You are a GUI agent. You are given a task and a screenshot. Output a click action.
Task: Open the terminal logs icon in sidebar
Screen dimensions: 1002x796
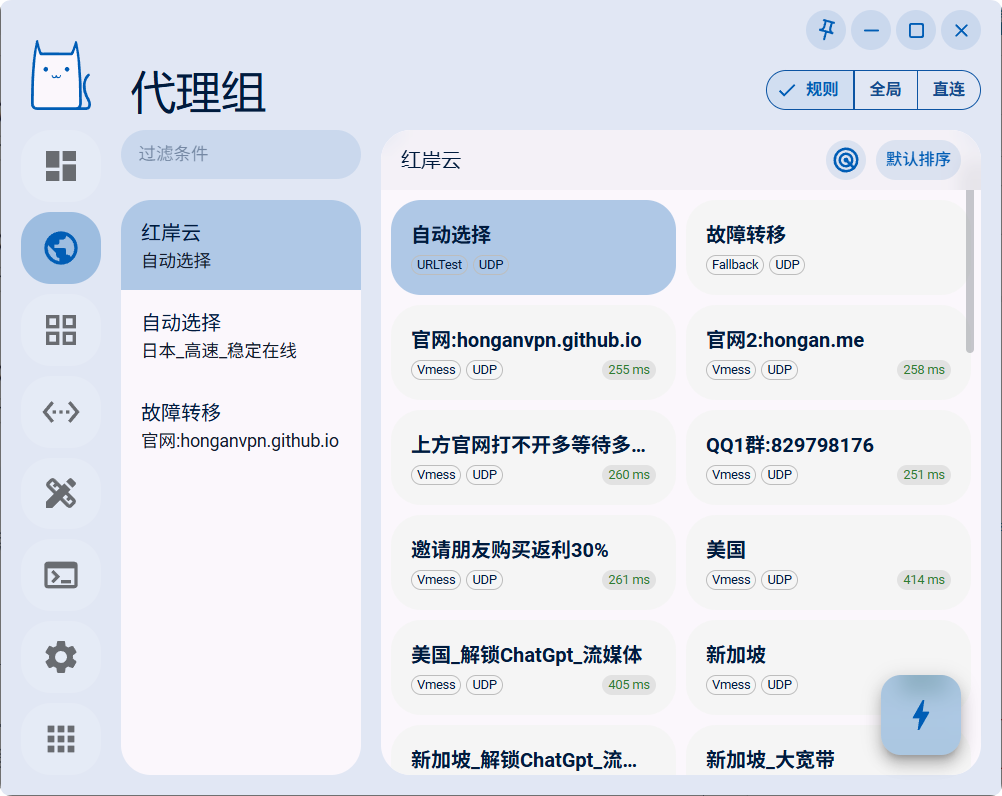61,576
